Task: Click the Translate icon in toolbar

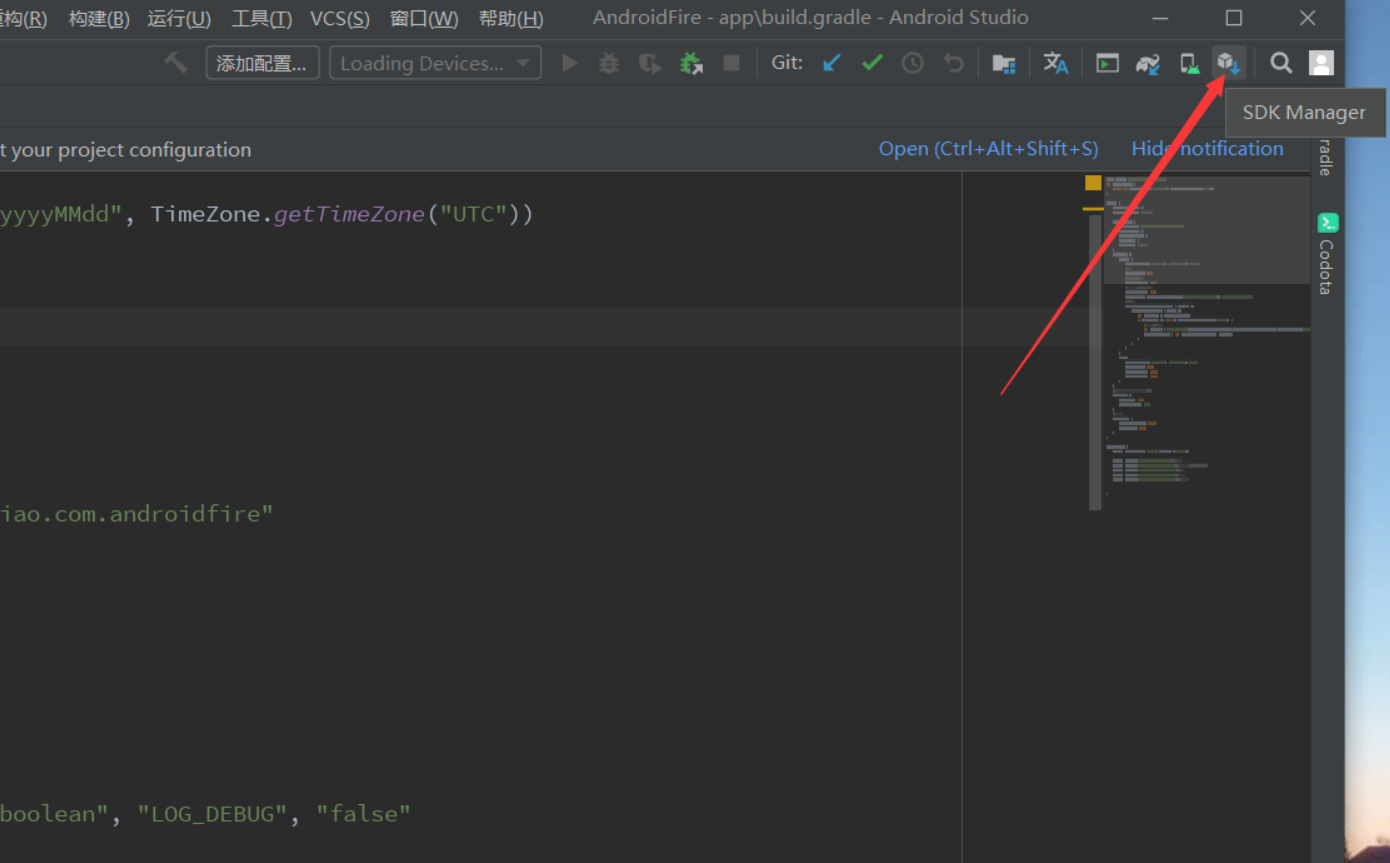Action: [1056, 63]
